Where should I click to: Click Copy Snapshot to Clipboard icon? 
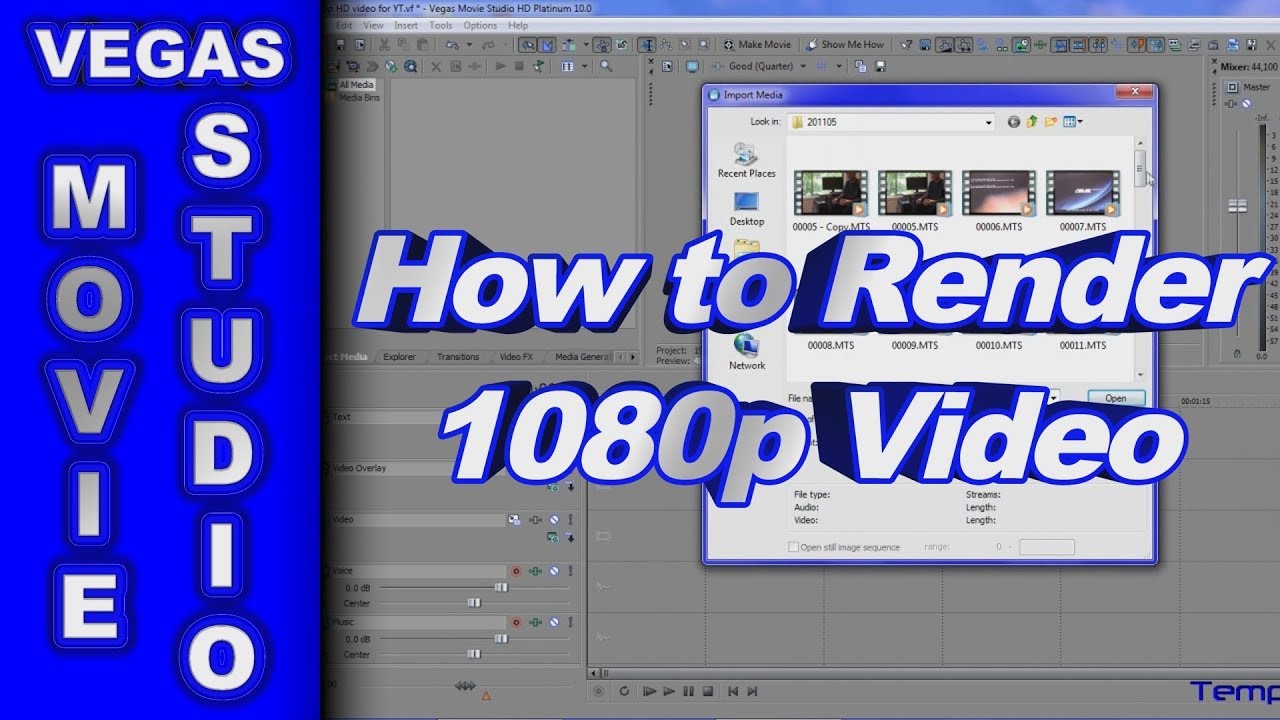(860, 66)
